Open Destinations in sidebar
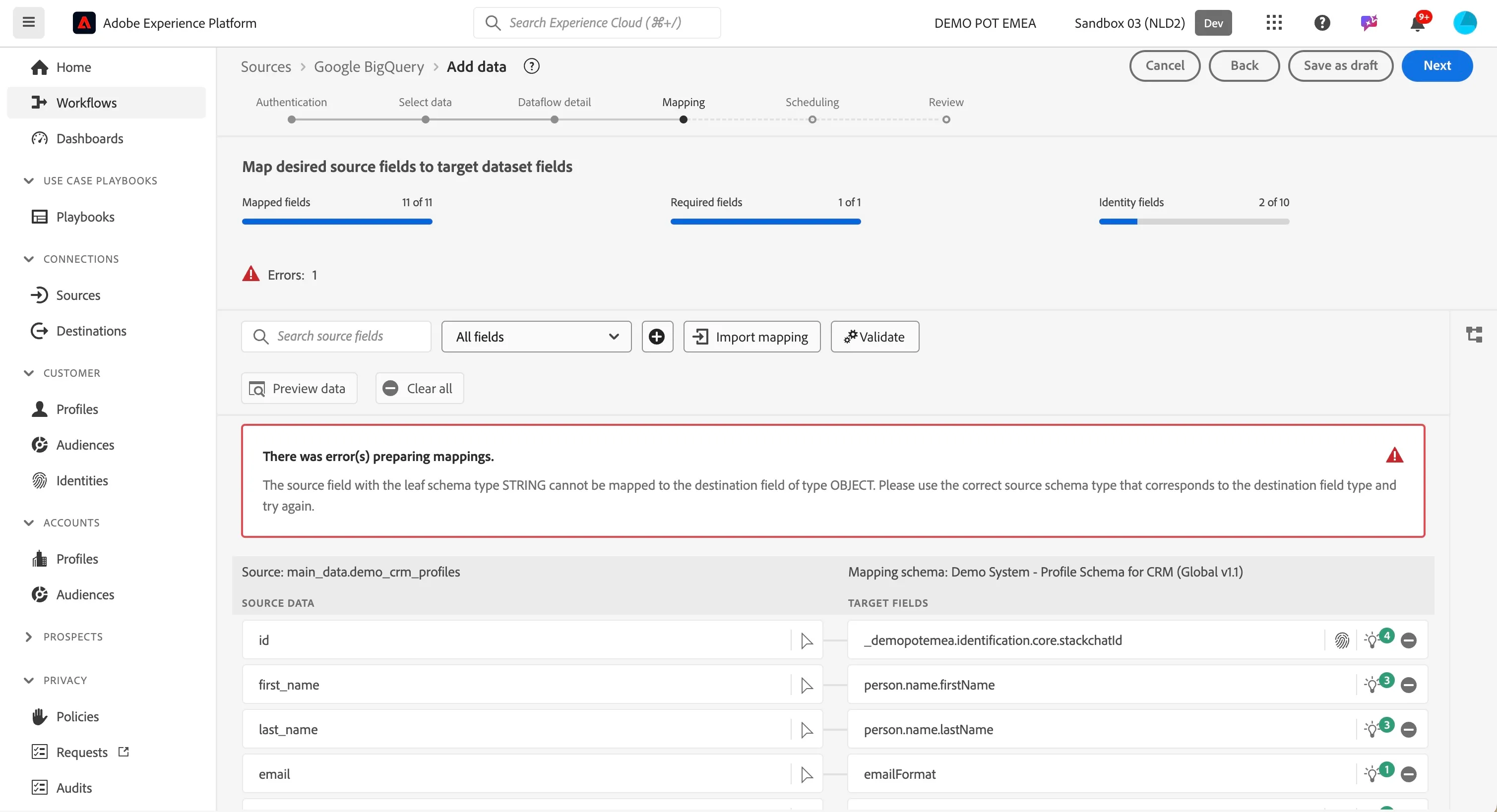The image size is (1497, 812). [106, 331]
